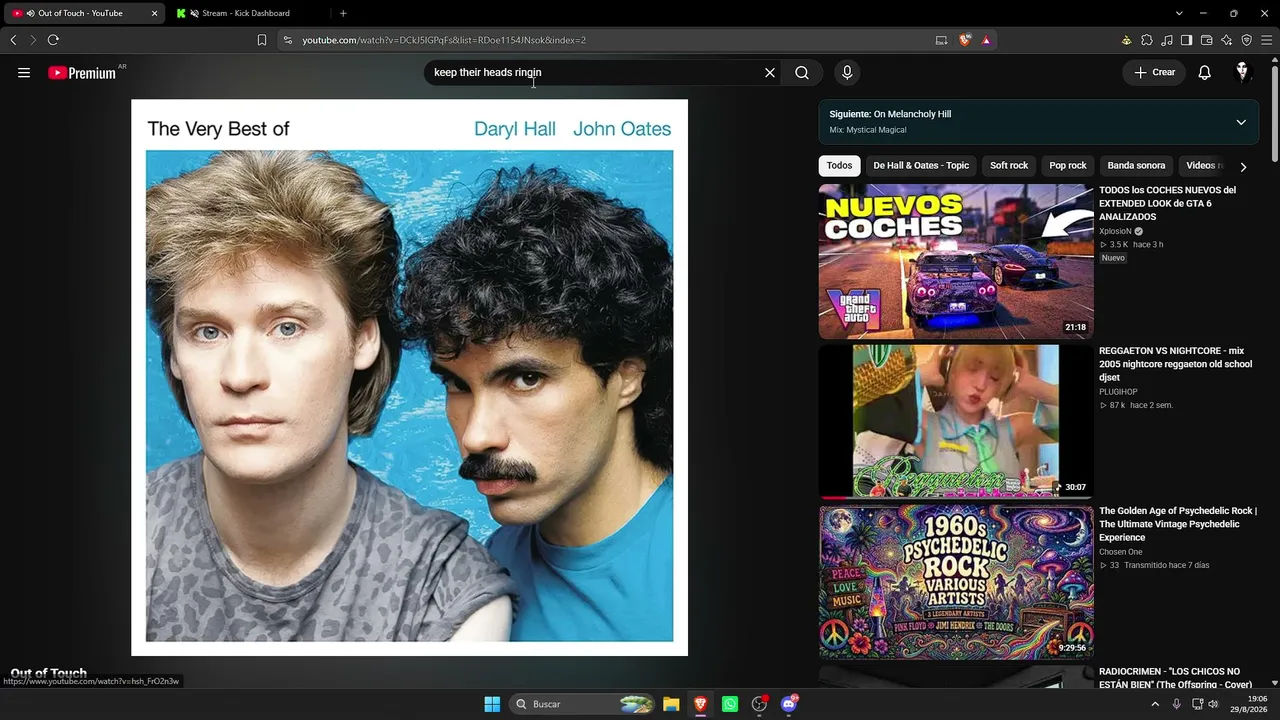Viewport: 1280px width, 720px height.
Task: Open the tab search dropdown arrow
Action: (1179, 13)
